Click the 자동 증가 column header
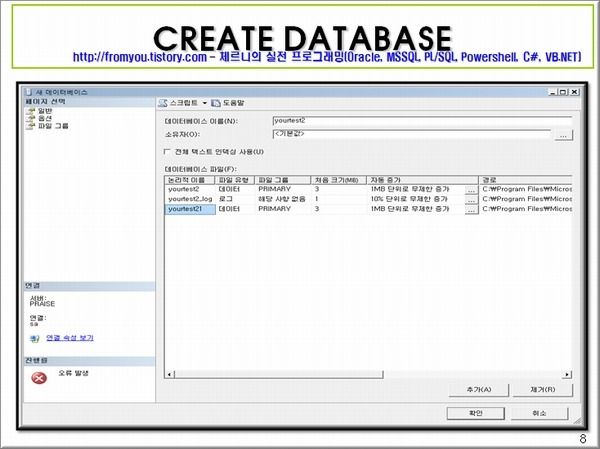This screenshot has width=600, height=449. point(422,180)
